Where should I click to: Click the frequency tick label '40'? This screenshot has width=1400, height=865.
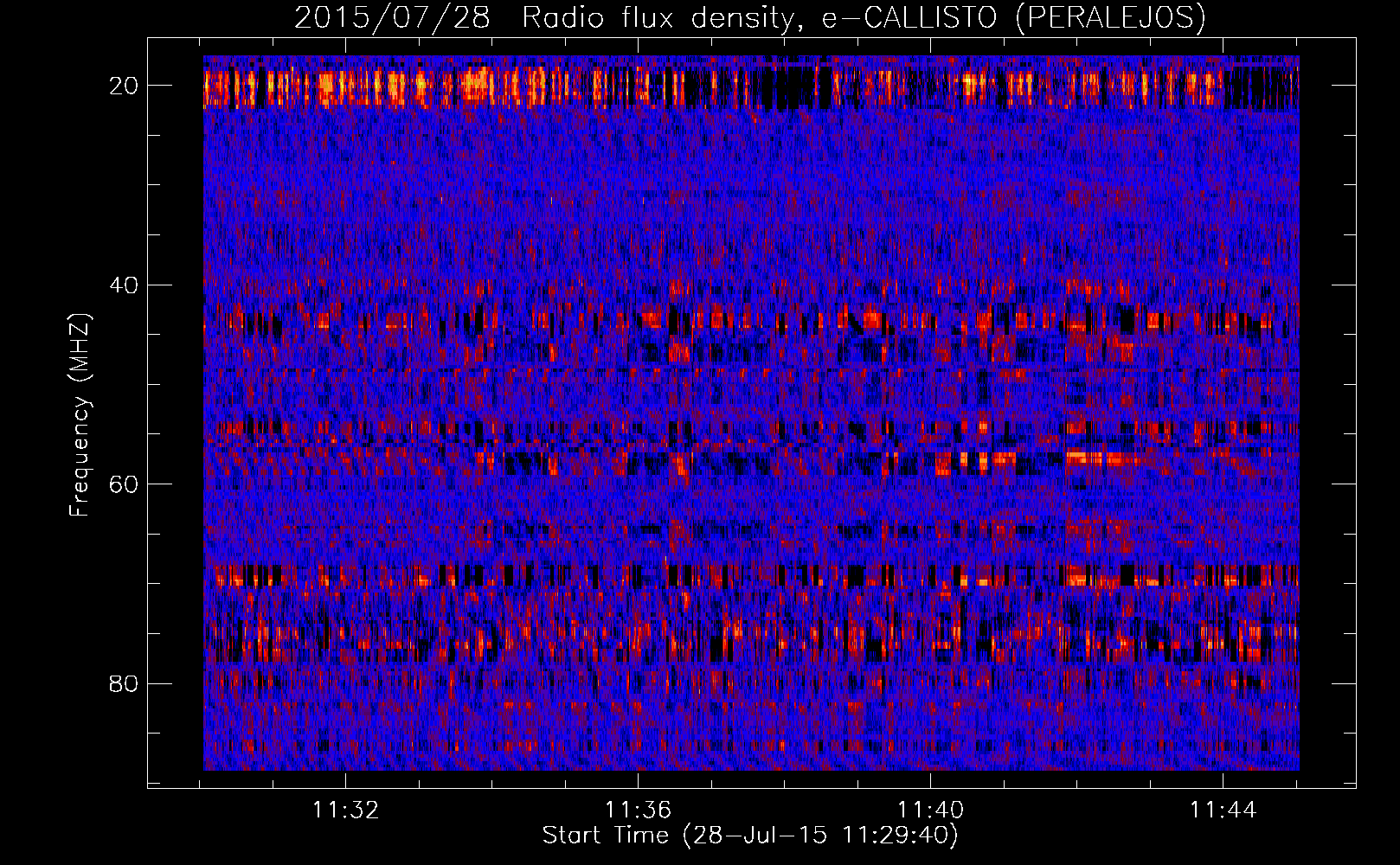pyautogui.click(x=125, y=285)
